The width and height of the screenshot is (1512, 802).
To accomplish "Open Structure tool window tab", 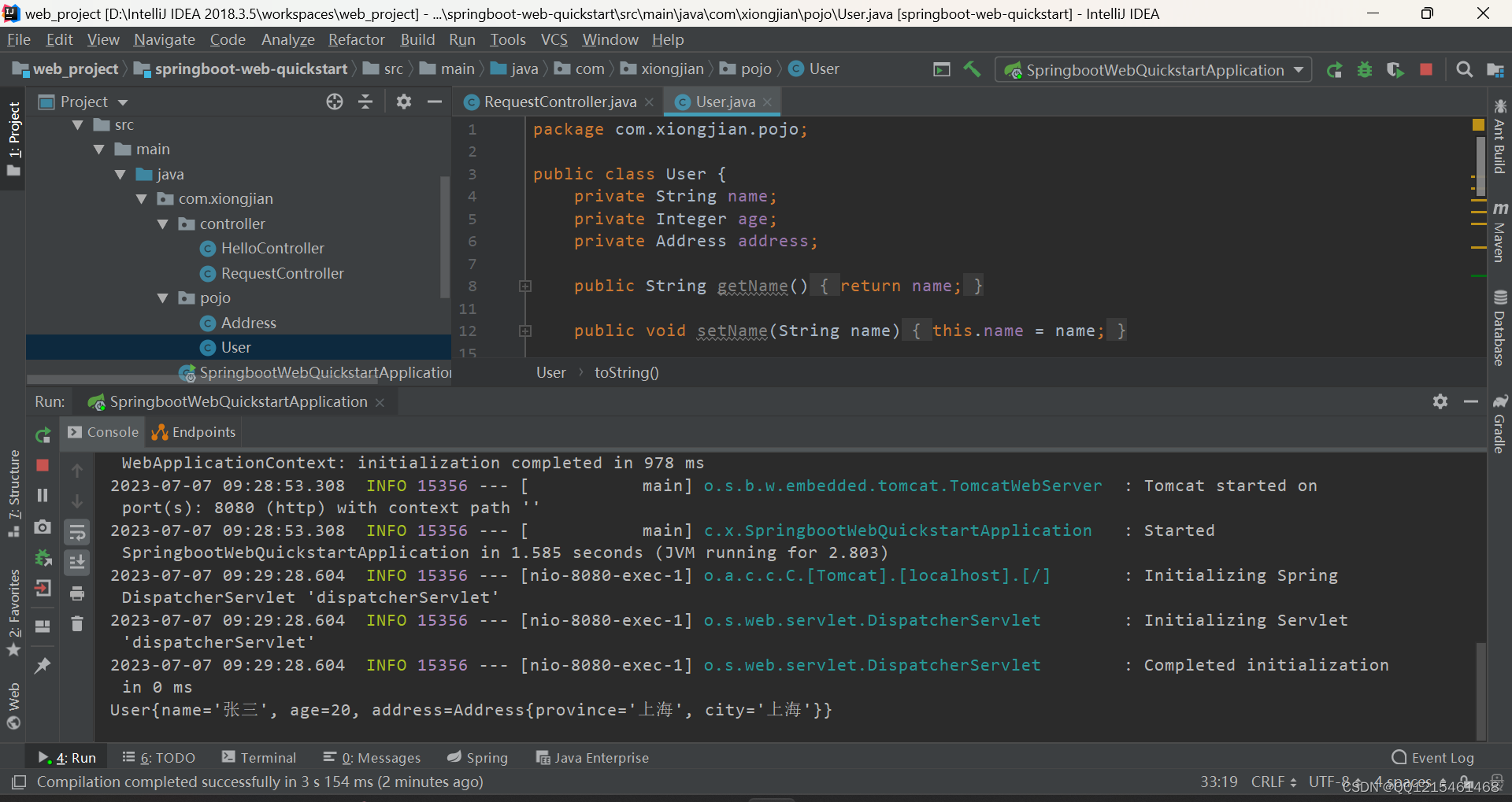I will (13, 493).
